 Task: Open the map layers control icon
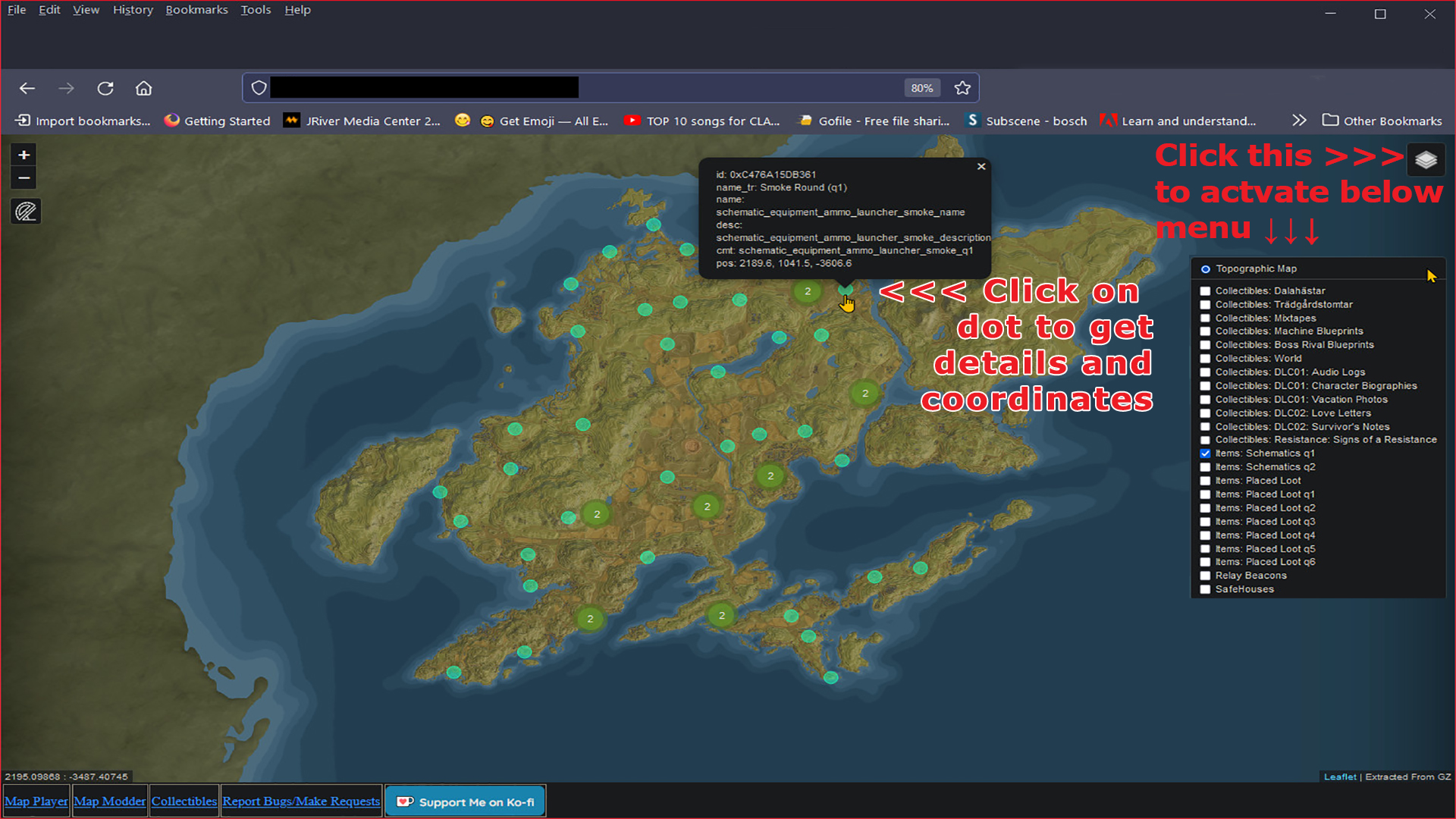(x=1426, y=160)
